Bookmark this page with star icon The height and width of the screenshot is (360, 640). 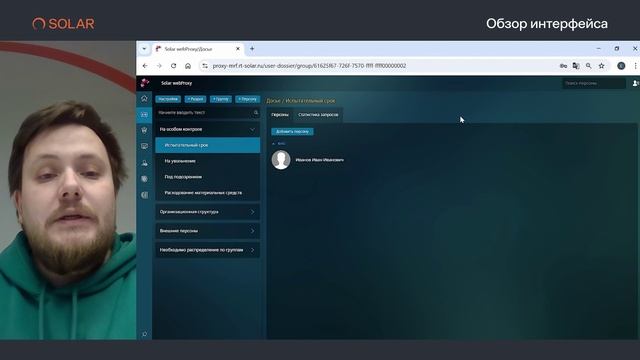[602, 66]
